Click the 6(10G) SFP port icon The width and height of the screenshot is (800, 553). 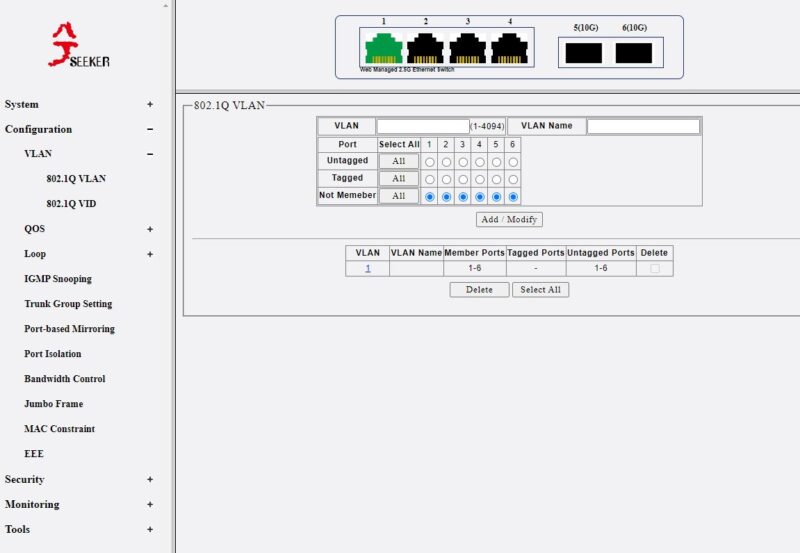click(x=634, y=53)
